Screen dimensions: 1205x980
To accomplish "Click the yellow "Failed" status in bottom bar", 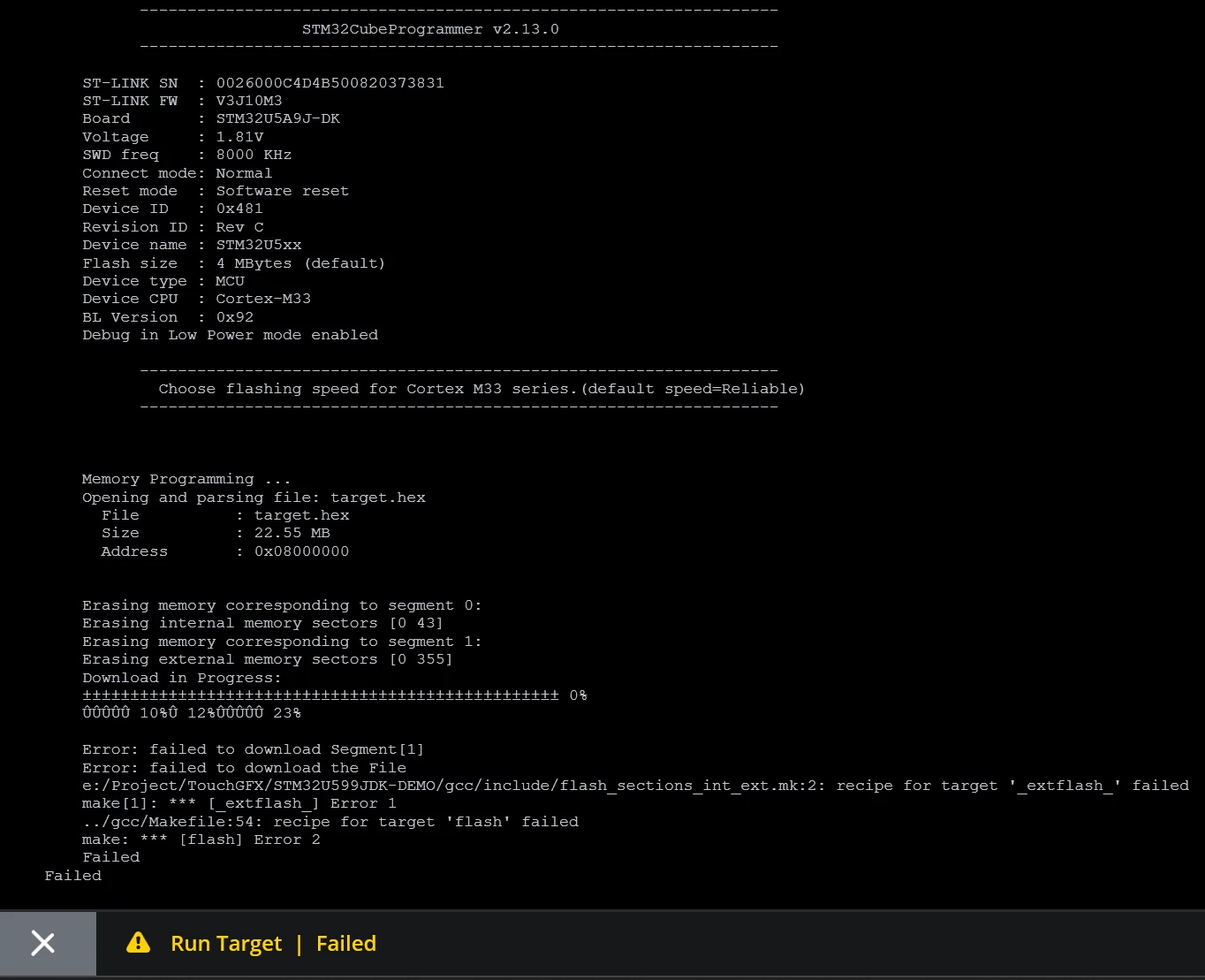I will pos(346,944).
